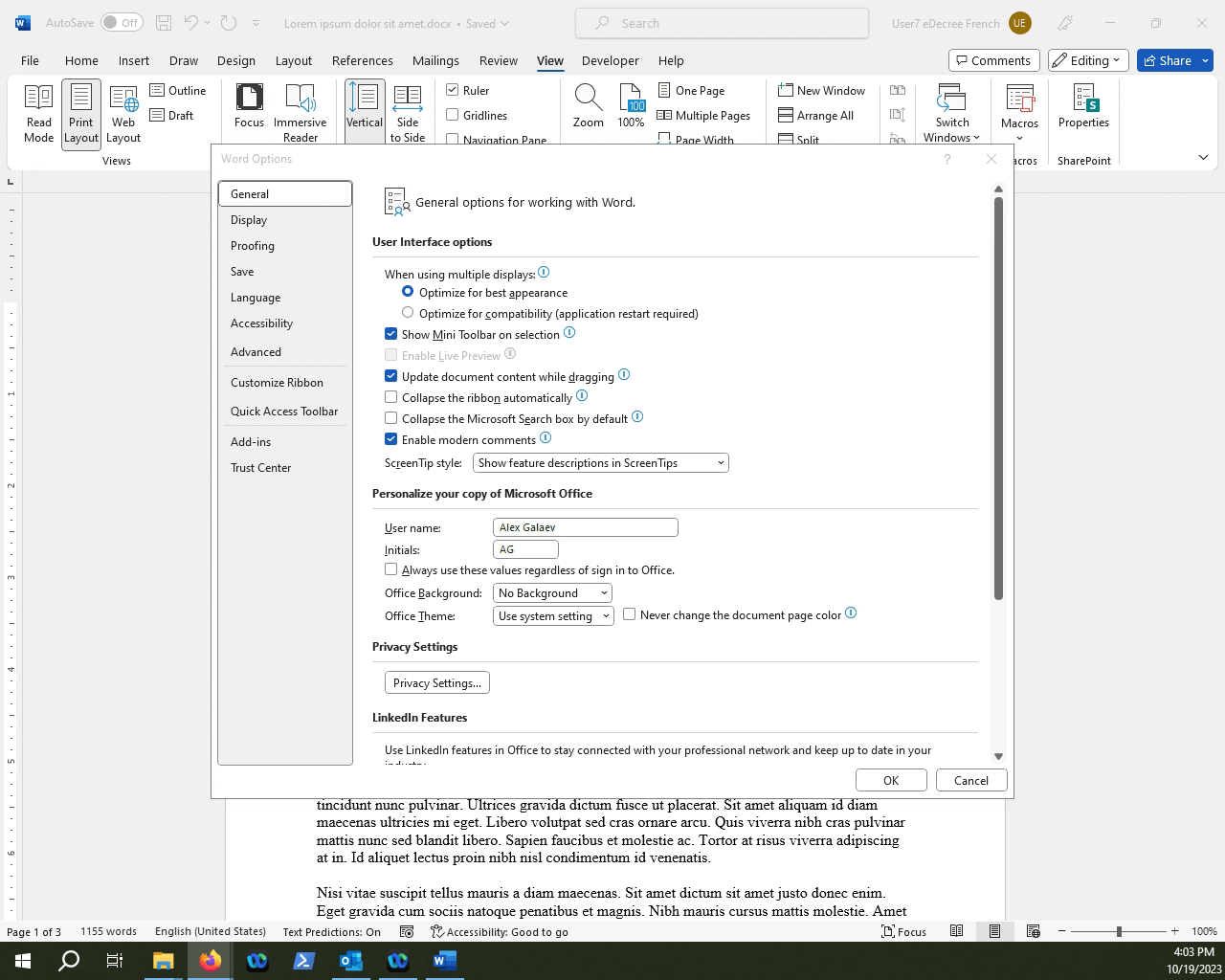Switch to the Mailings ribbon tab
Viewport: 1225px width, 980px height.
tap(436, 60)
